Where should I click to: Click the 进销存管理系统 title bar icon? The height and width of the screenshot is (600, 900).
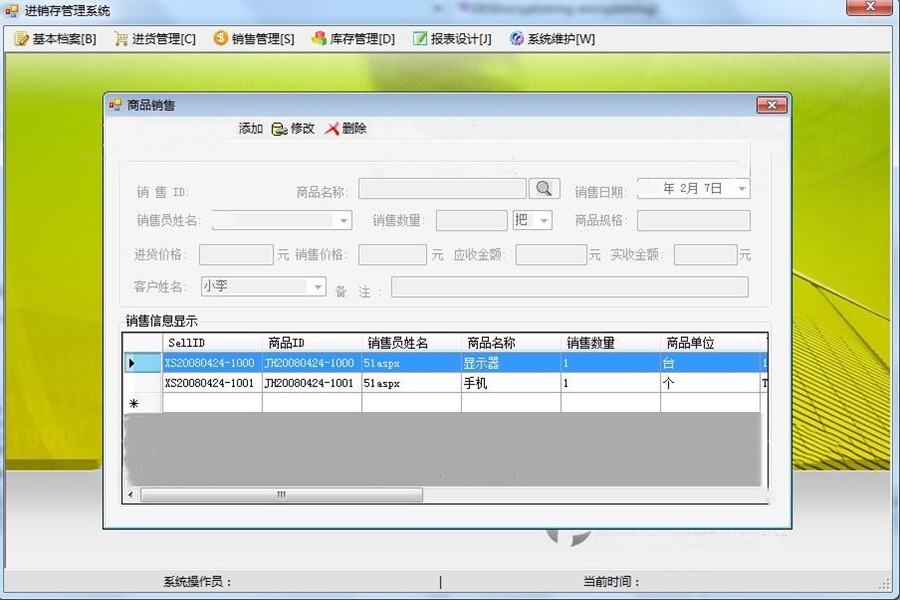[11, 10]
